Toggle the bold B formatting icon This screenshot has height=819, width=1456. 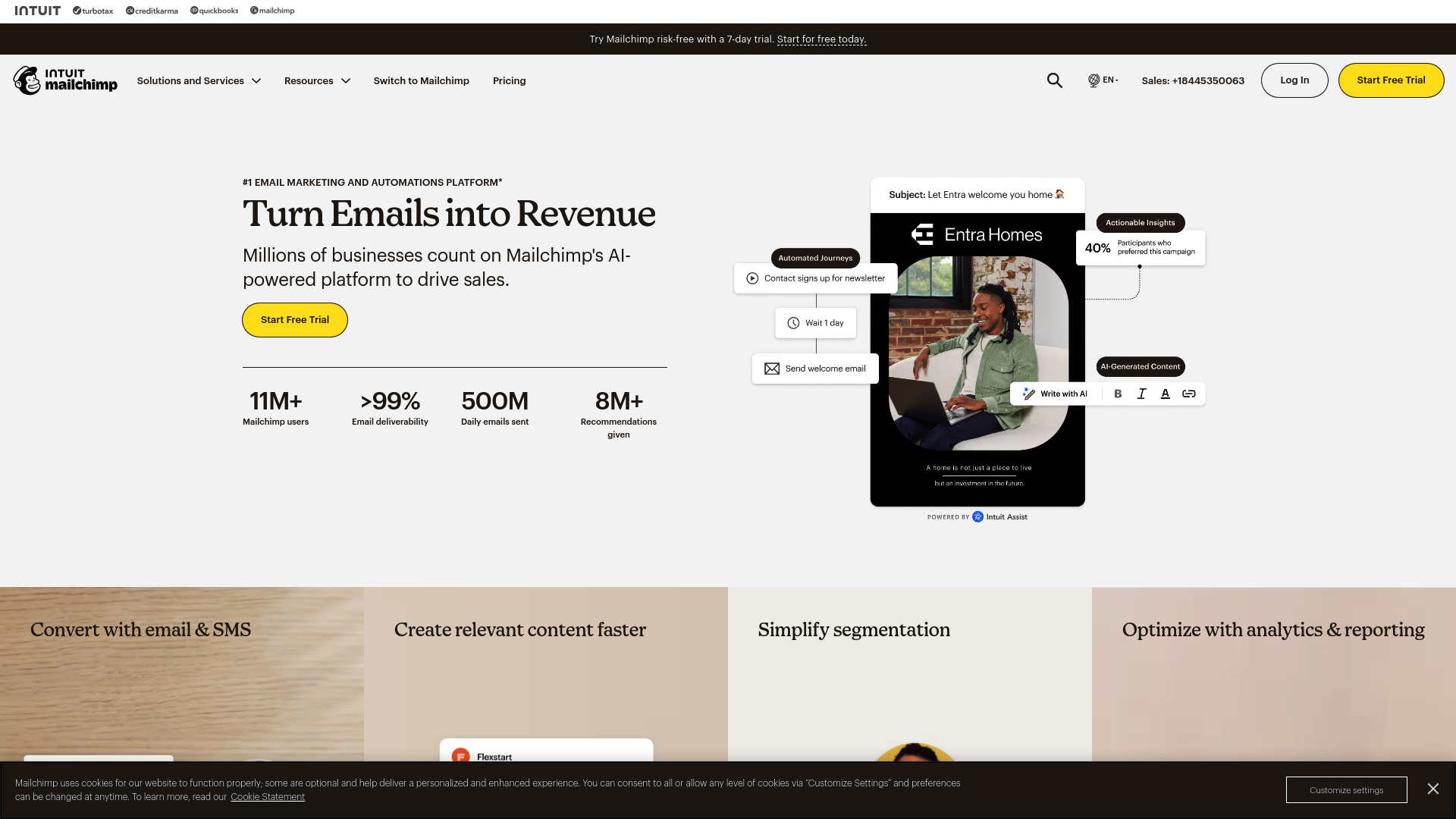1118,394
